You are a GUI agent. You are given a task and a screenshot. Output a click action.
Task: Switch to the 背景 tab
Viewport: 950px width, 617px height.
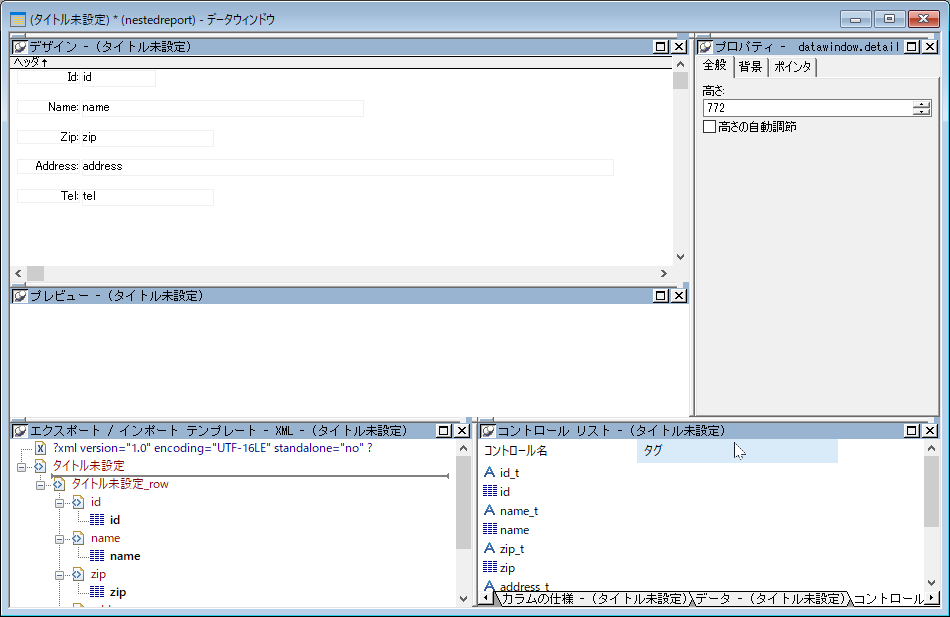point(750,67)
